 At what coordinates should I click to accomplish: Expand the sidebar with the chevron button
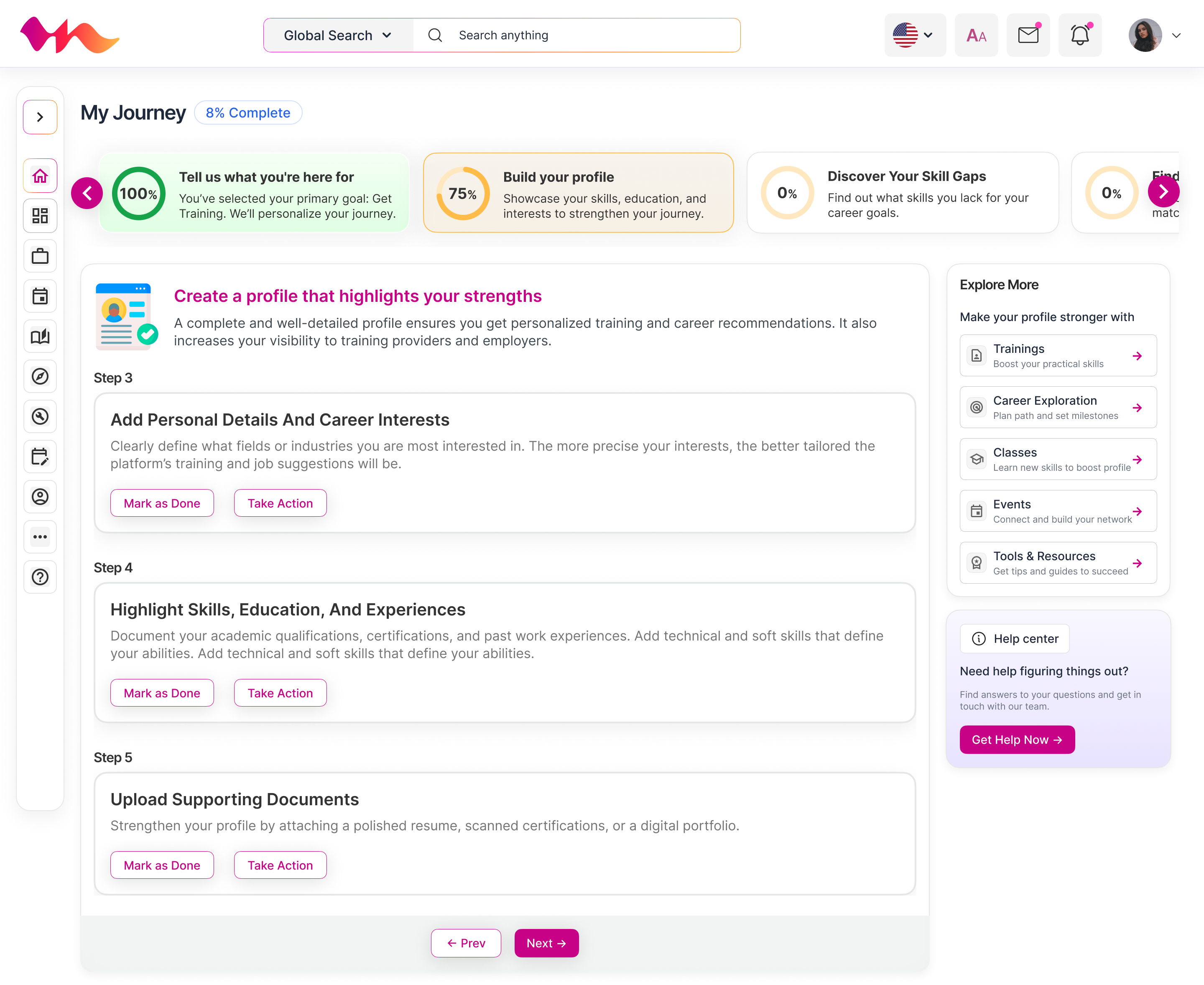pos(40,117)
